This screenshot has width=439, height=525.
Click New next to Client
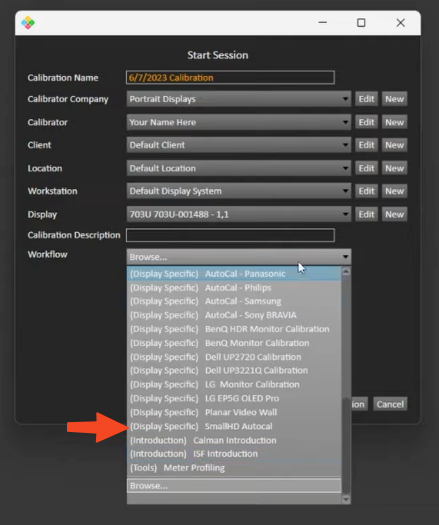coord(394,145)
